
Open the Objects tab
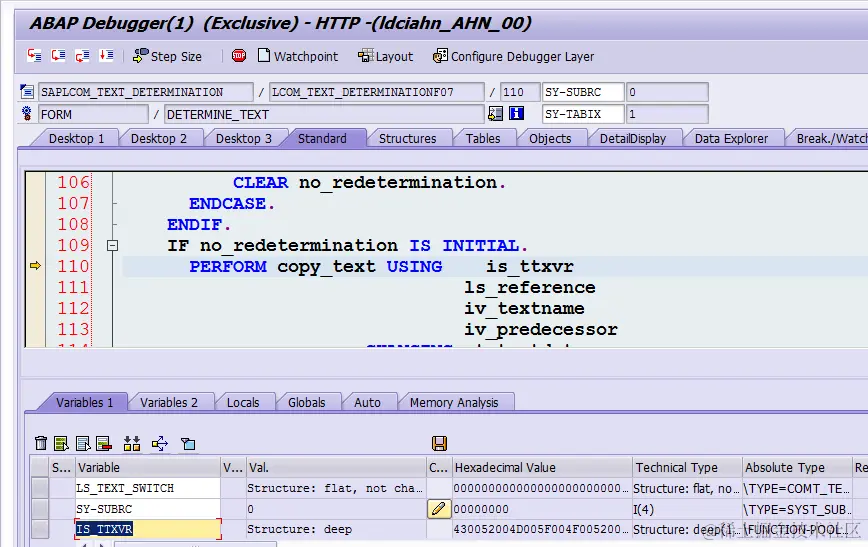coord(550,138)
